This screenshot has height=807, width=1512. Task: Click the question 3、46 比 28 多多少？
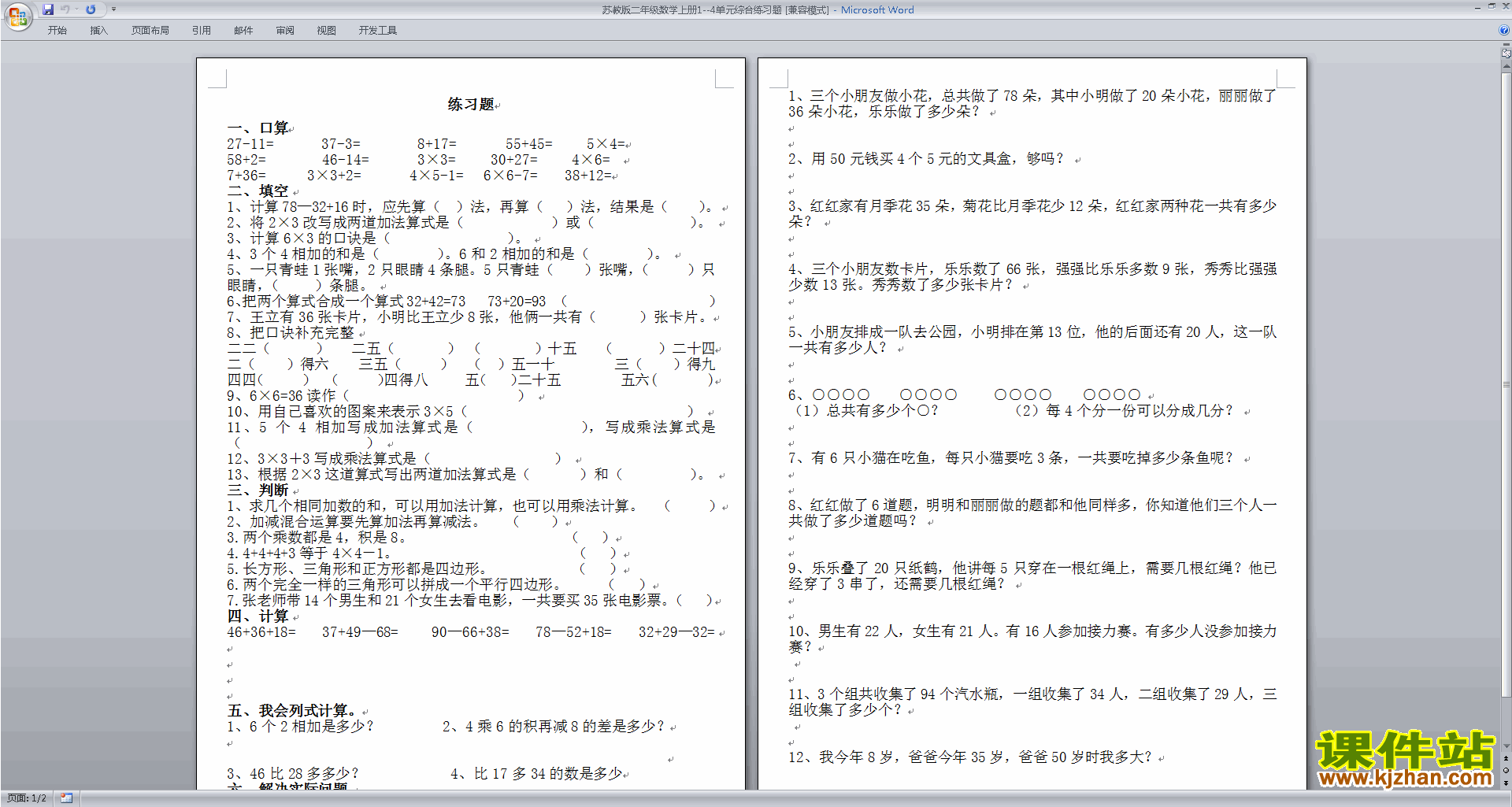(x=293, y=774)
